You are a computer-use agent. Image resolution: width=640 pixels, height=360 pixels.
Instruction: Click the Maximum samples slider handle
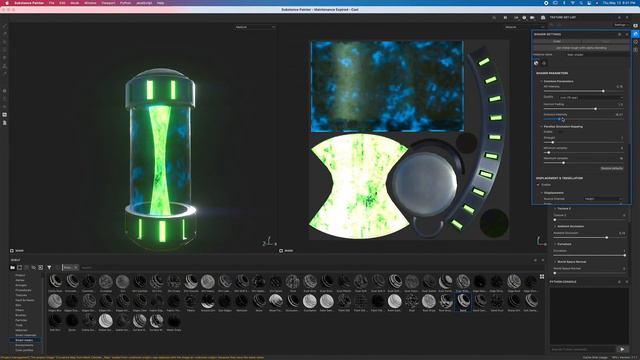(x=564, y=163)
